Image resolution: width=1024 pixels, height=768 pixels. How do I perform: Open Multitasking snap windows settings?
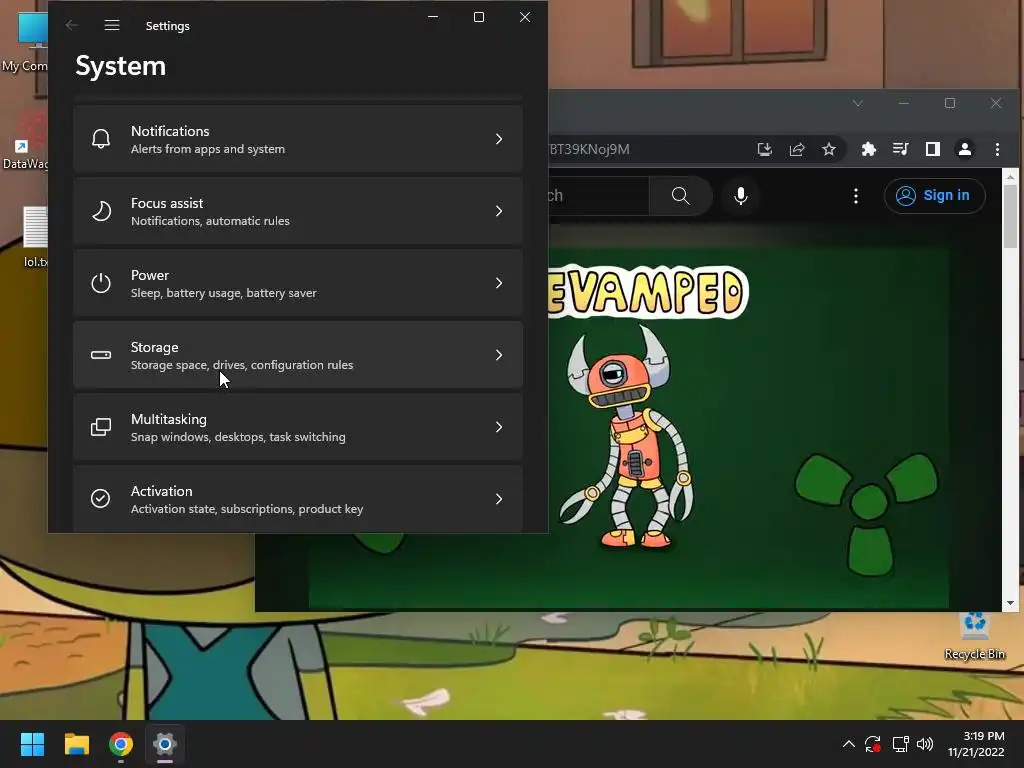pyautogui.click(x=298, y=427)
